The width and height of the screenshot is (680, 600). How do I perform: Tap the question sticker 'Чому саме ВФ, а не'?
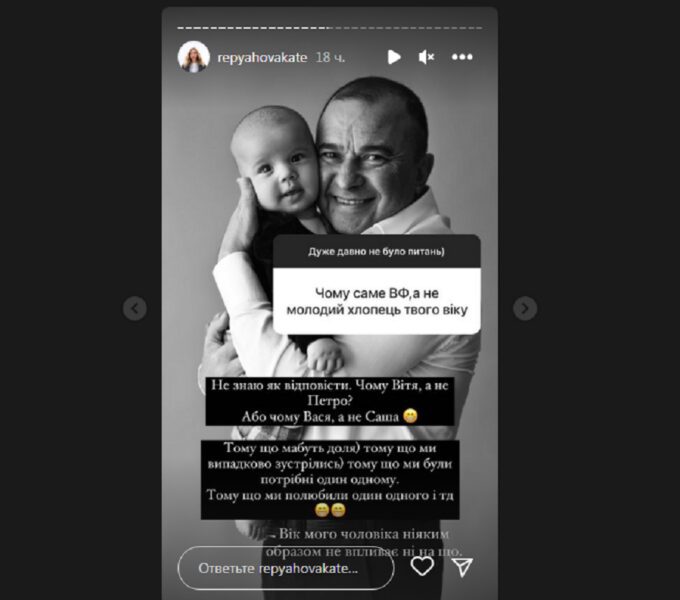tap(377, 301)
